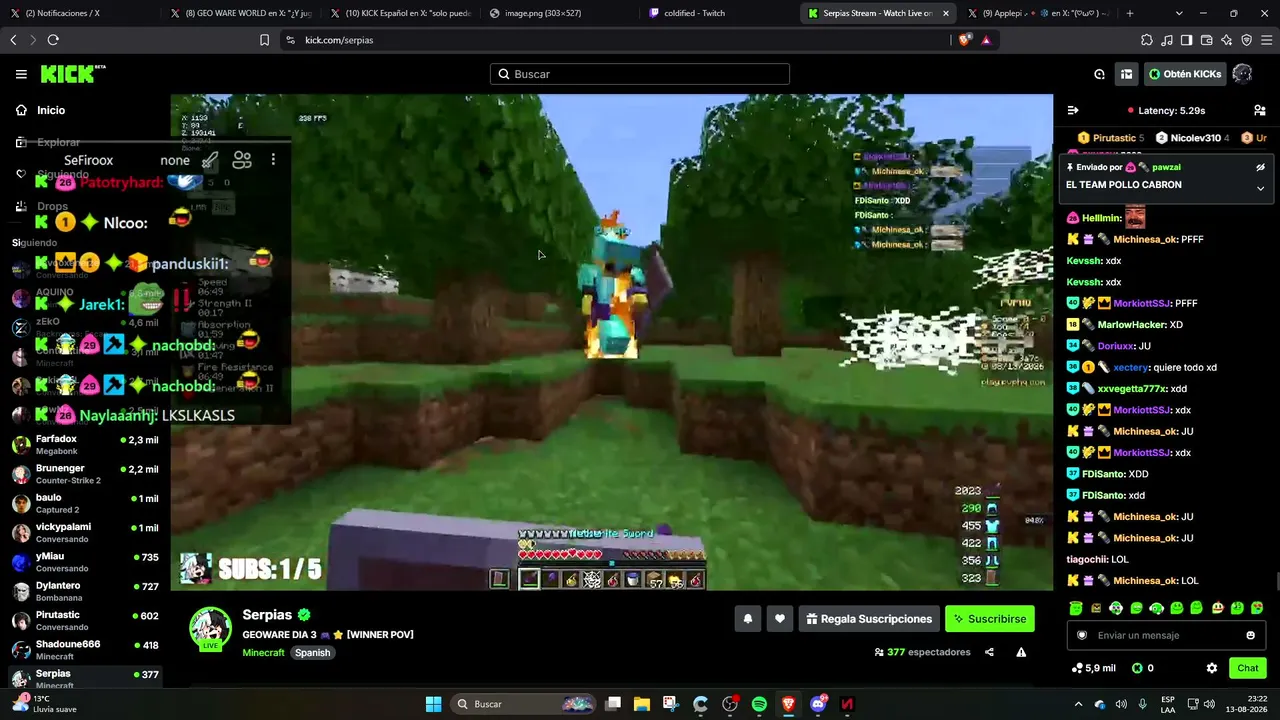The height and width of the screenshot is (720, 1280).
Task: Bookmark this page
Action: pos(264,40)
